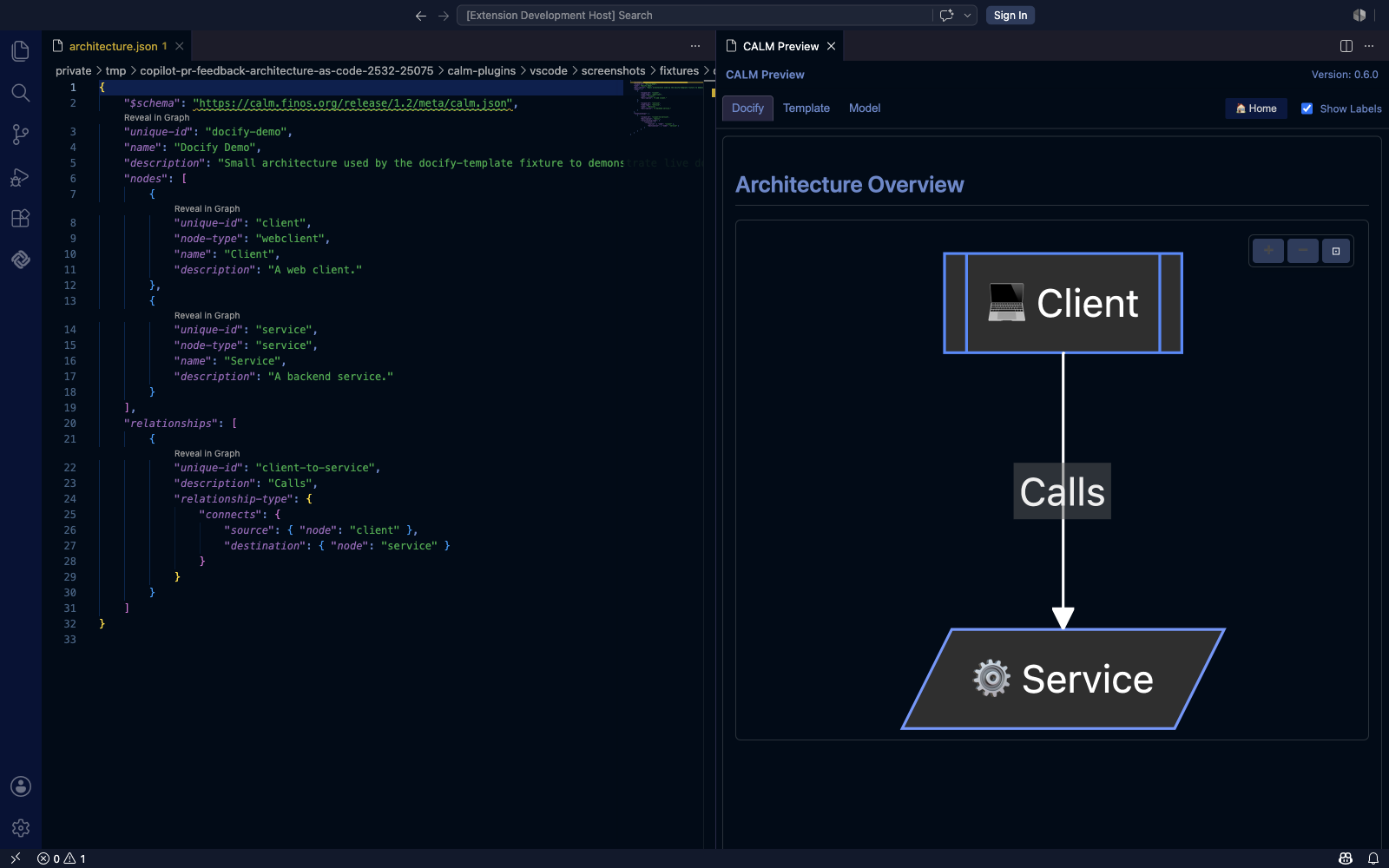Open the remote window indicator in status bar
The image size is (1389, 868).
15,858
